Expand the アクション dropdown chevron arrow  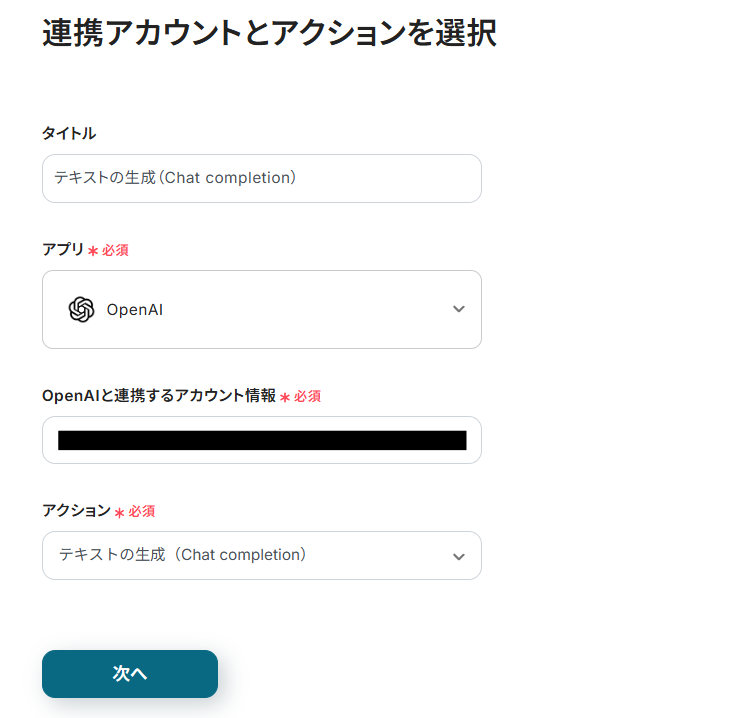[459, 556]
